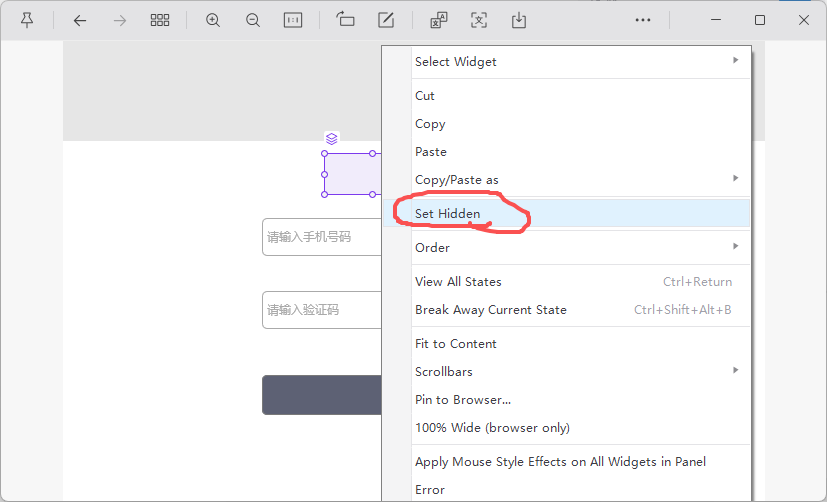
Task: Show image at 1:1 actual size
Action: [293, 20]
